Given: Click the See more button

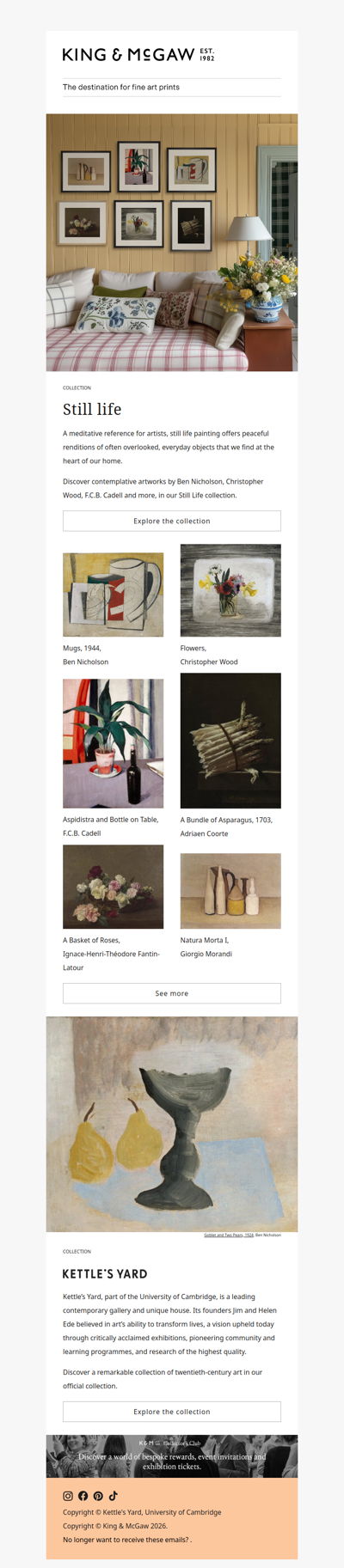Looking at the screenshot, I should tap(172, 993).
